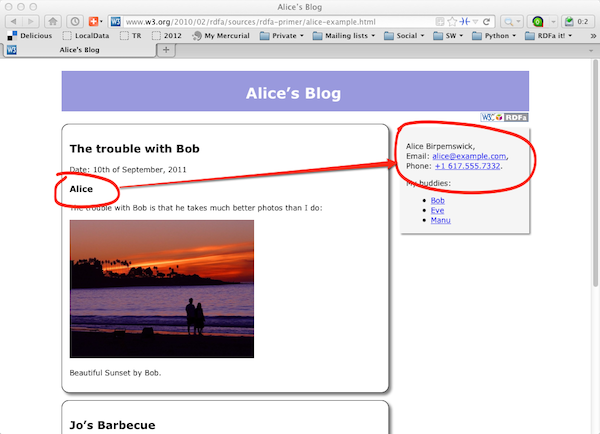
Task: Show more bookmarks via overflow chevron
Action: tap(592, 35)
